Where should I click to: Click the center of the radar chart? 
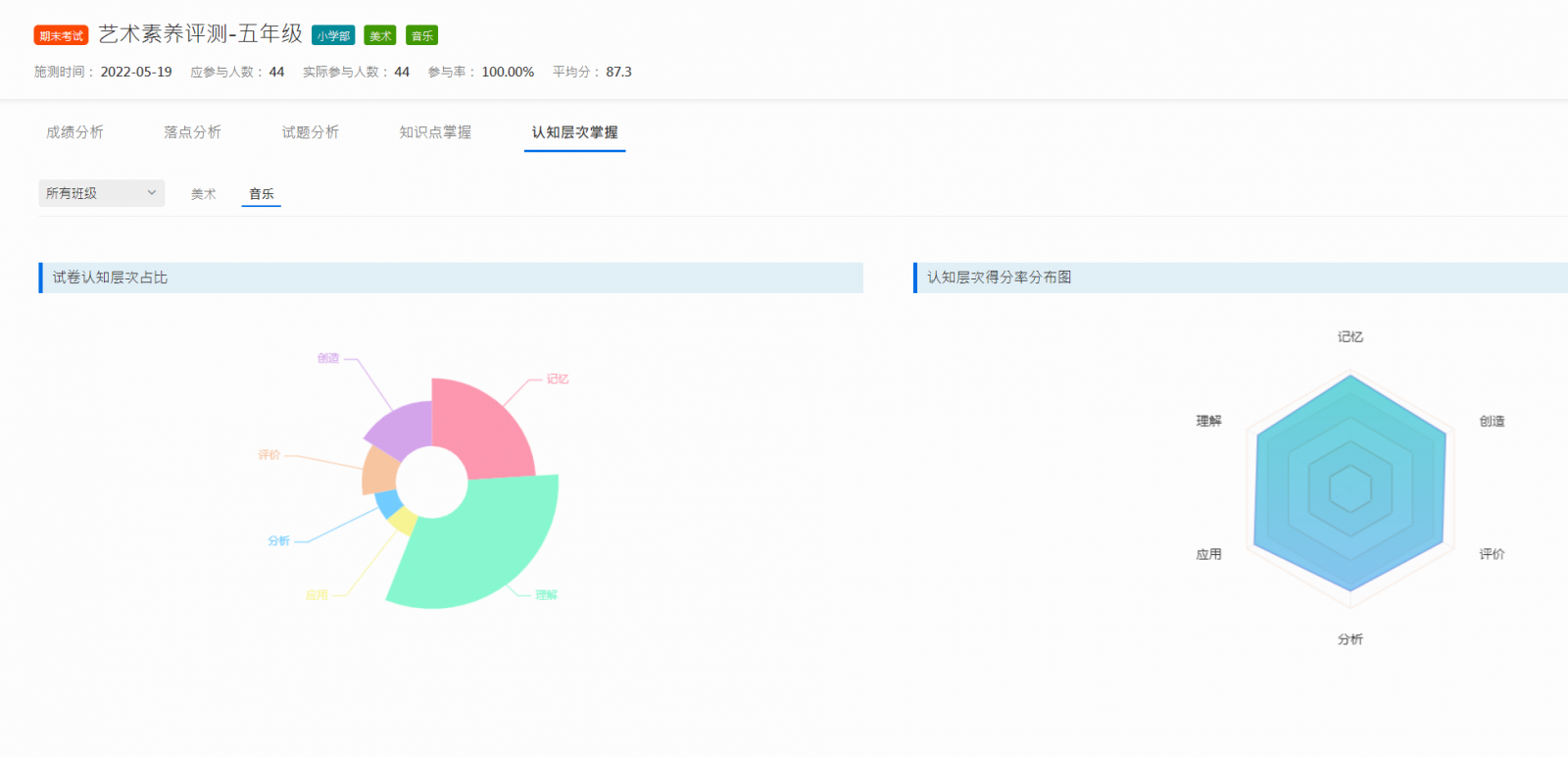coord(1350,487)
